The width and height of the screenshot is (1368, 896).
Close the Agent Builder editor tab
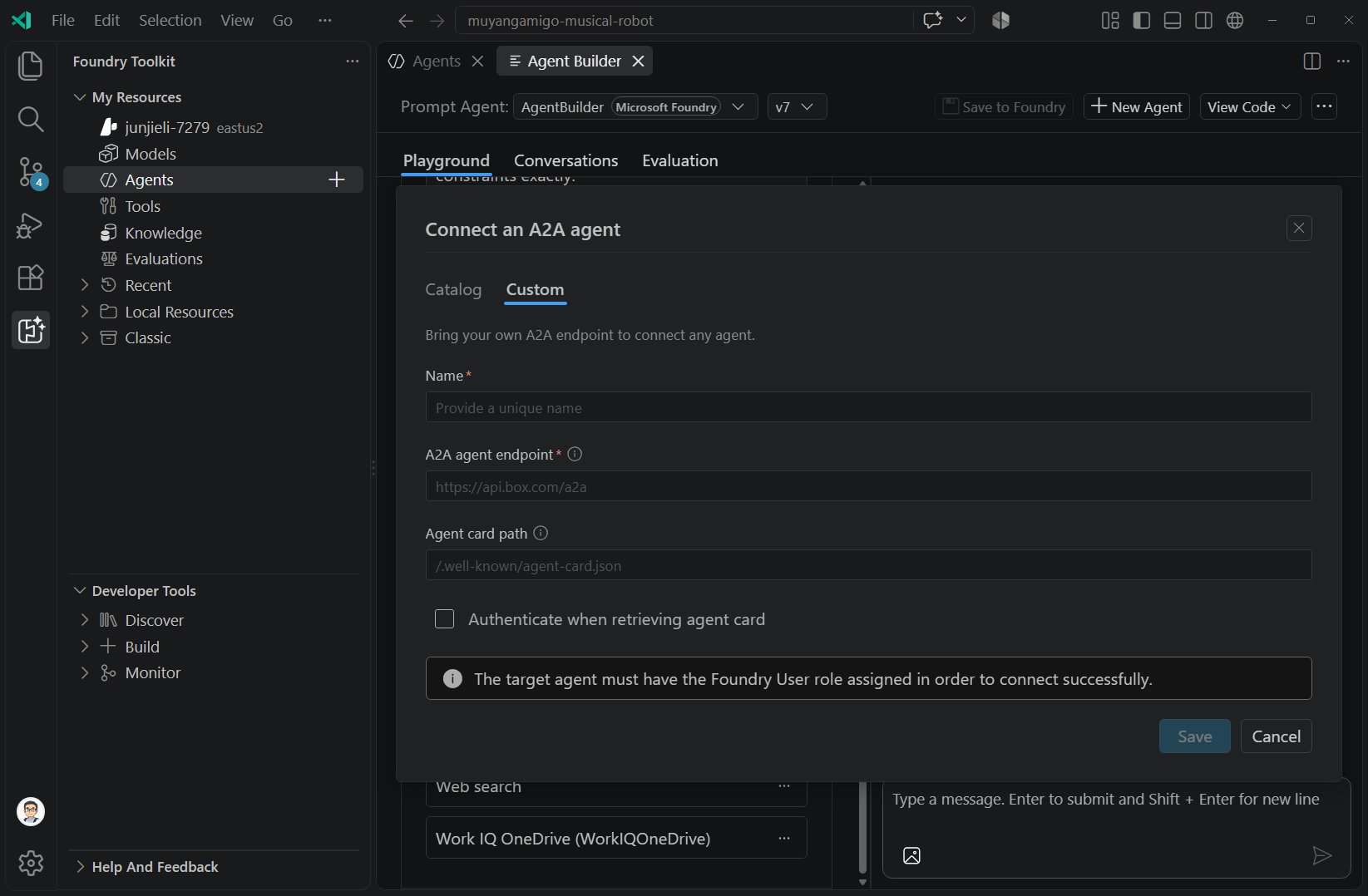[638, 62]
